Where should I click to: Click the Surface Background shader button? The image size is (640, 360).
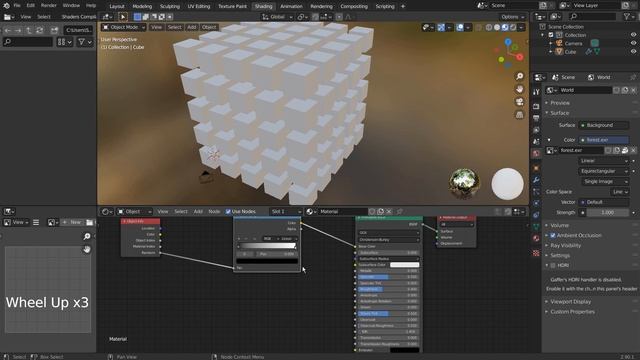click(x=604, y=125)
